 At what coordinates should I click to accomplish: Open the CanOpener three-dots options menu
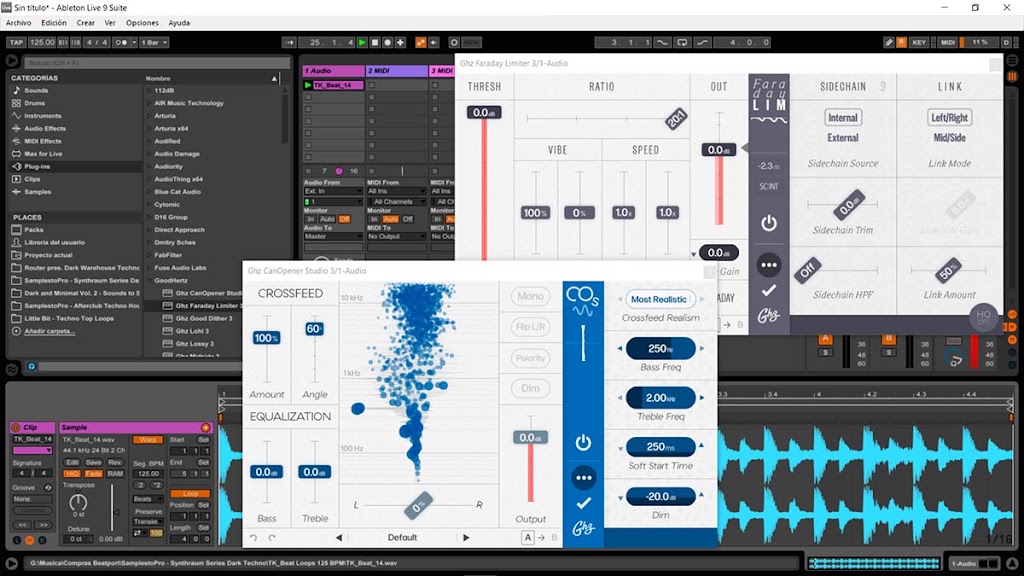click(584, 478)
